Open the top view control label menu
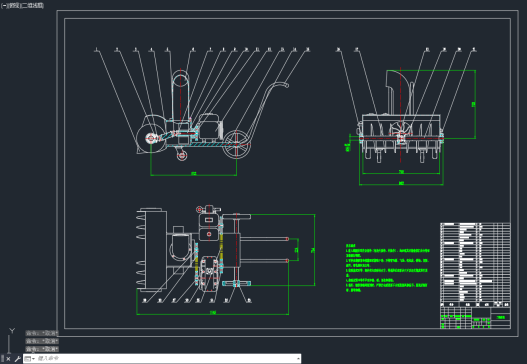The image size is (527, 364). click(14, 6)
